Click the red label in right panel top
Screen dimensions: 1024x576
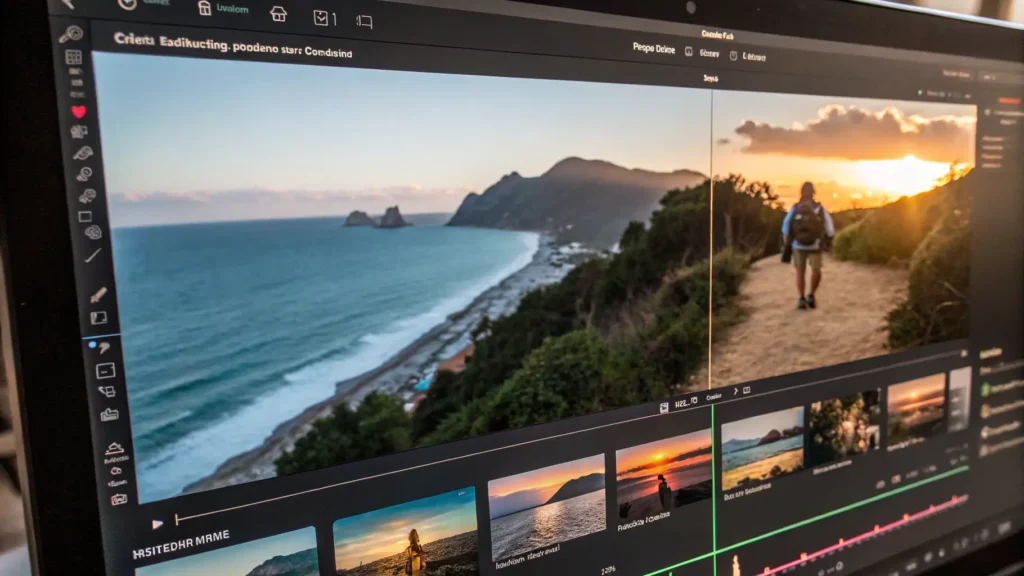point(1009,101)
